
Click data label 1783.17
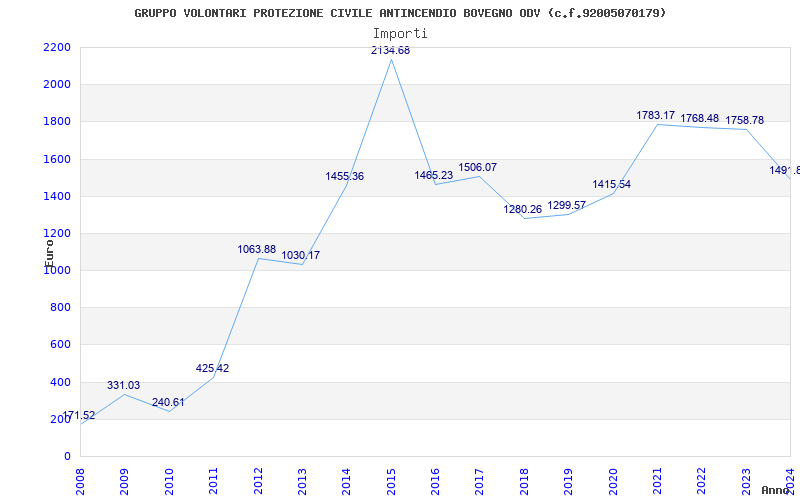pos(656,115)
